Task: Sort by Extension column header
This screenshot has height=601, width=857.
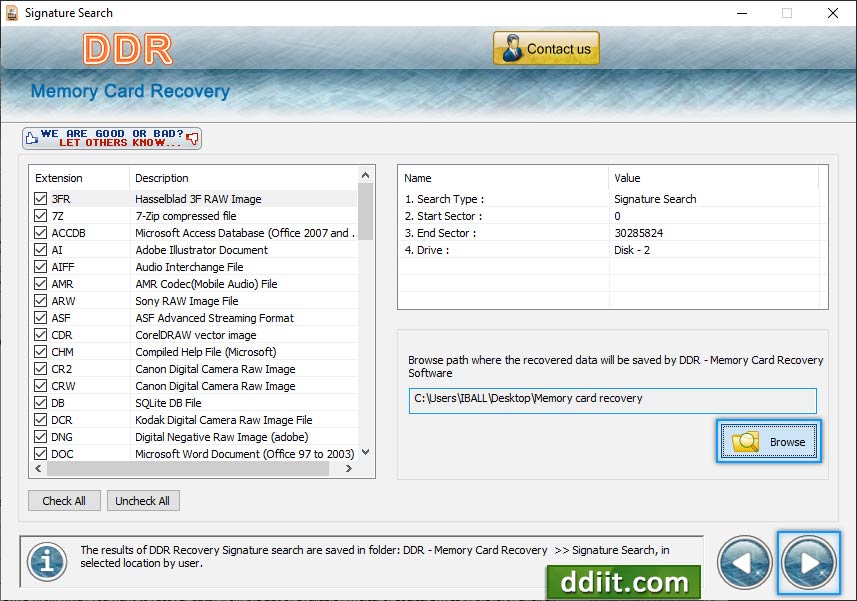Action: pos(80,178)
